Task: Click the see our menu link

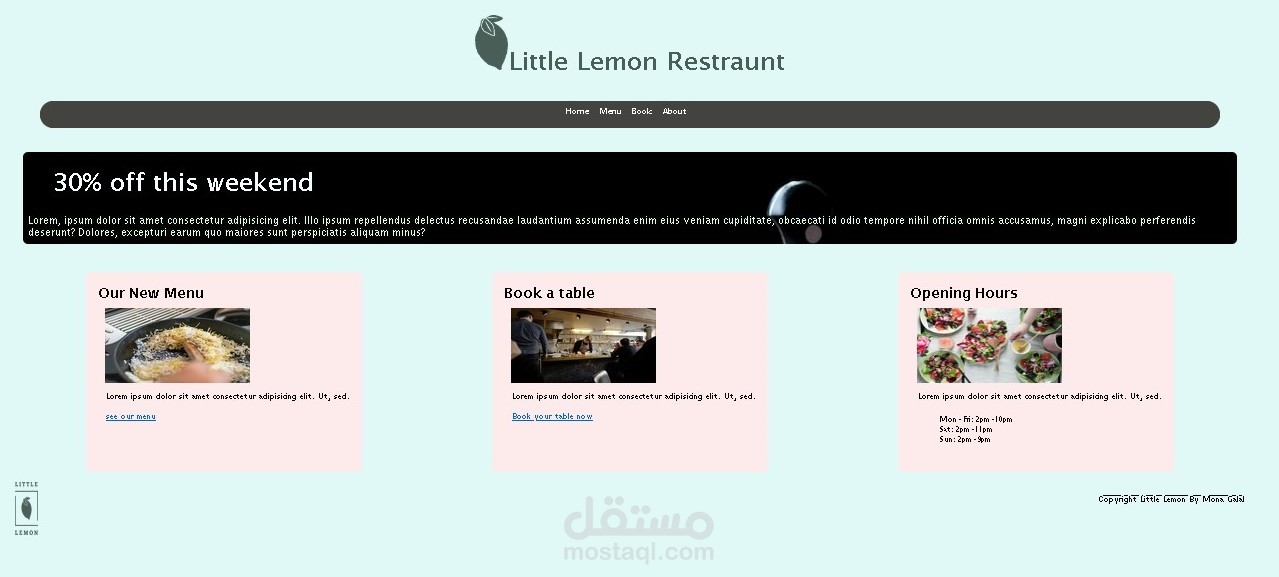Action: [x=129, y=416]
